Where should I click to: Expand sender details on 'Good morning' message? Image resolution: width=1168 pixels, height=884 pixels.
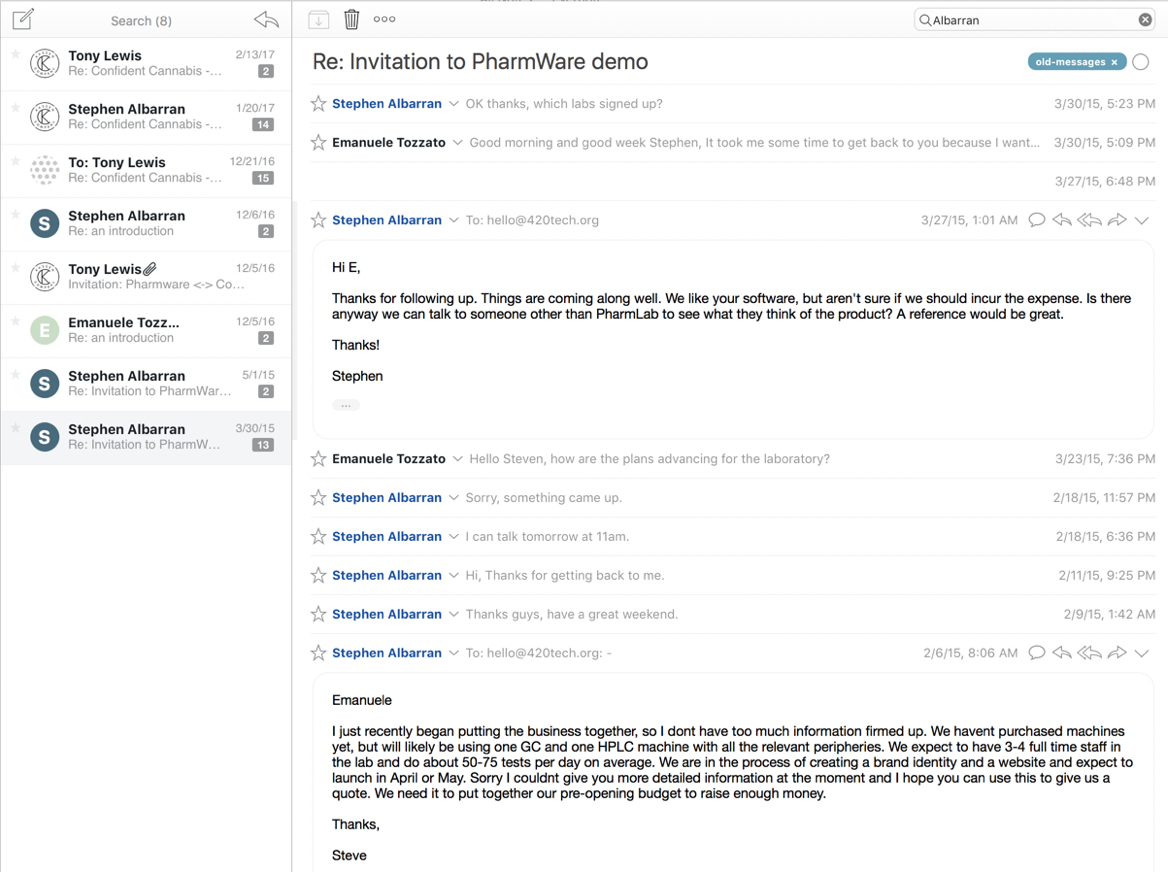(457, 142)
